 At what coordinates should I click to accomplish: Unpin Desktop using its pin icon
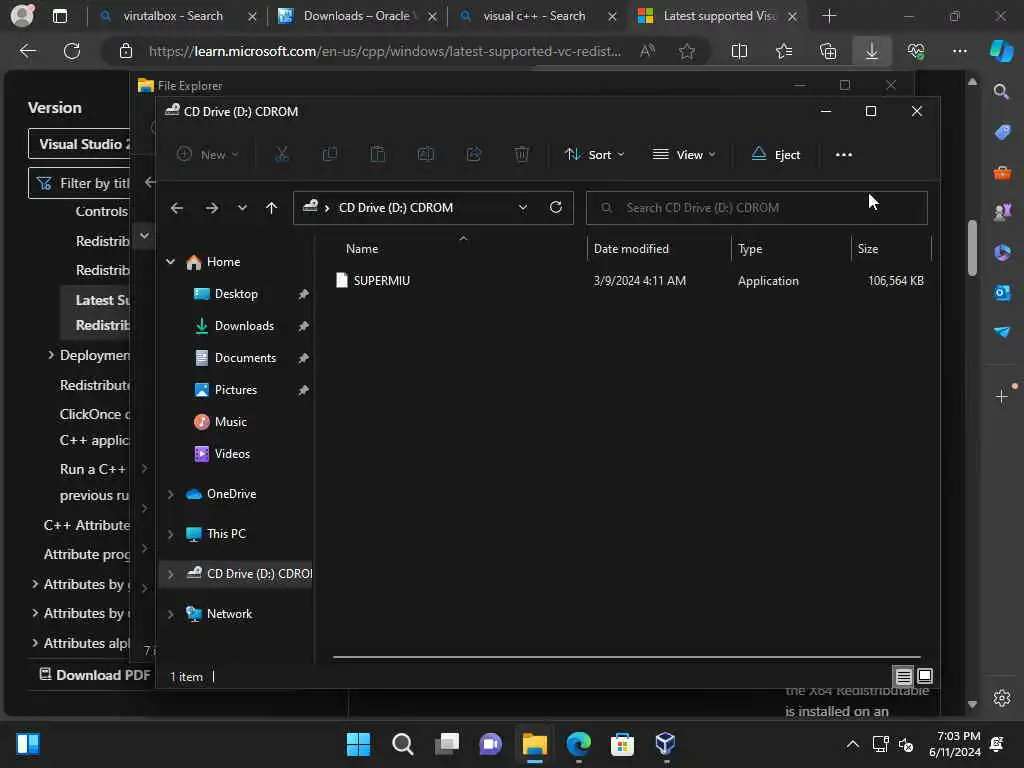point(303,295)
